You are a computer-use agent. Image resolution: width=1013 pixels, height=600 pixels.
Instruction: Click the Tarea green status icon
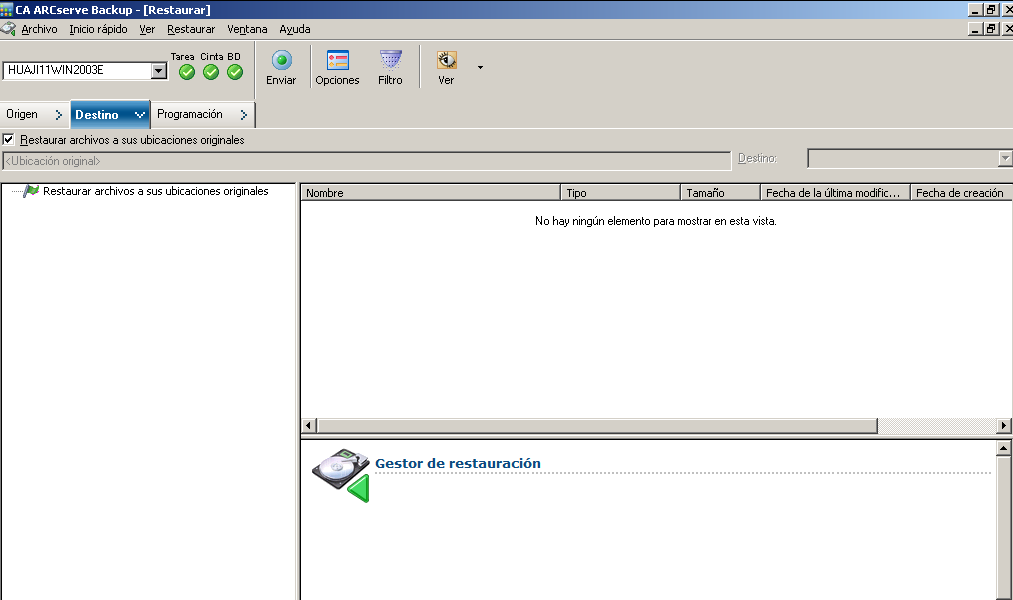tap(186, 72)
